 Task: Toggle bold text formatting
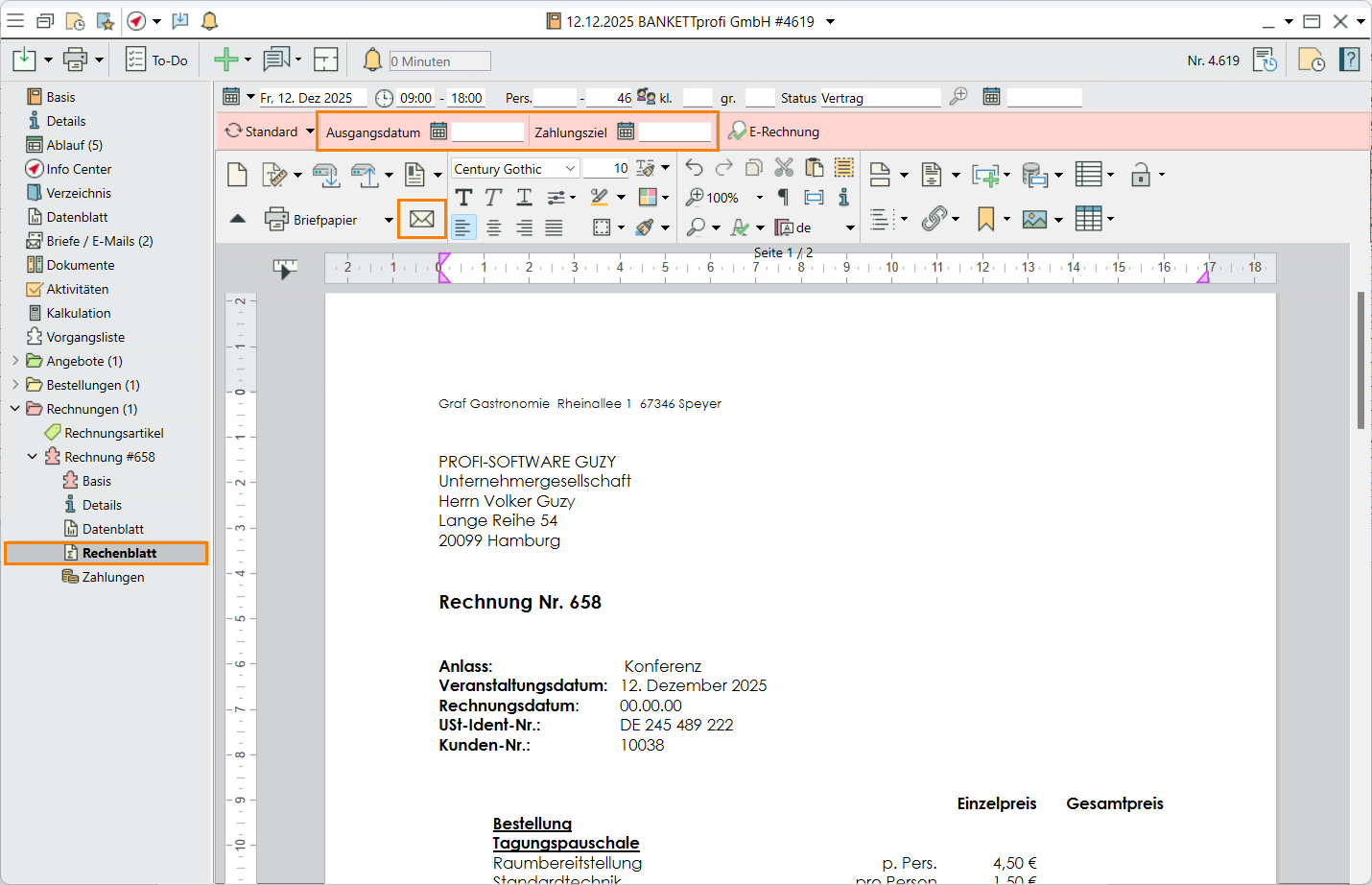tap(463, 198)
